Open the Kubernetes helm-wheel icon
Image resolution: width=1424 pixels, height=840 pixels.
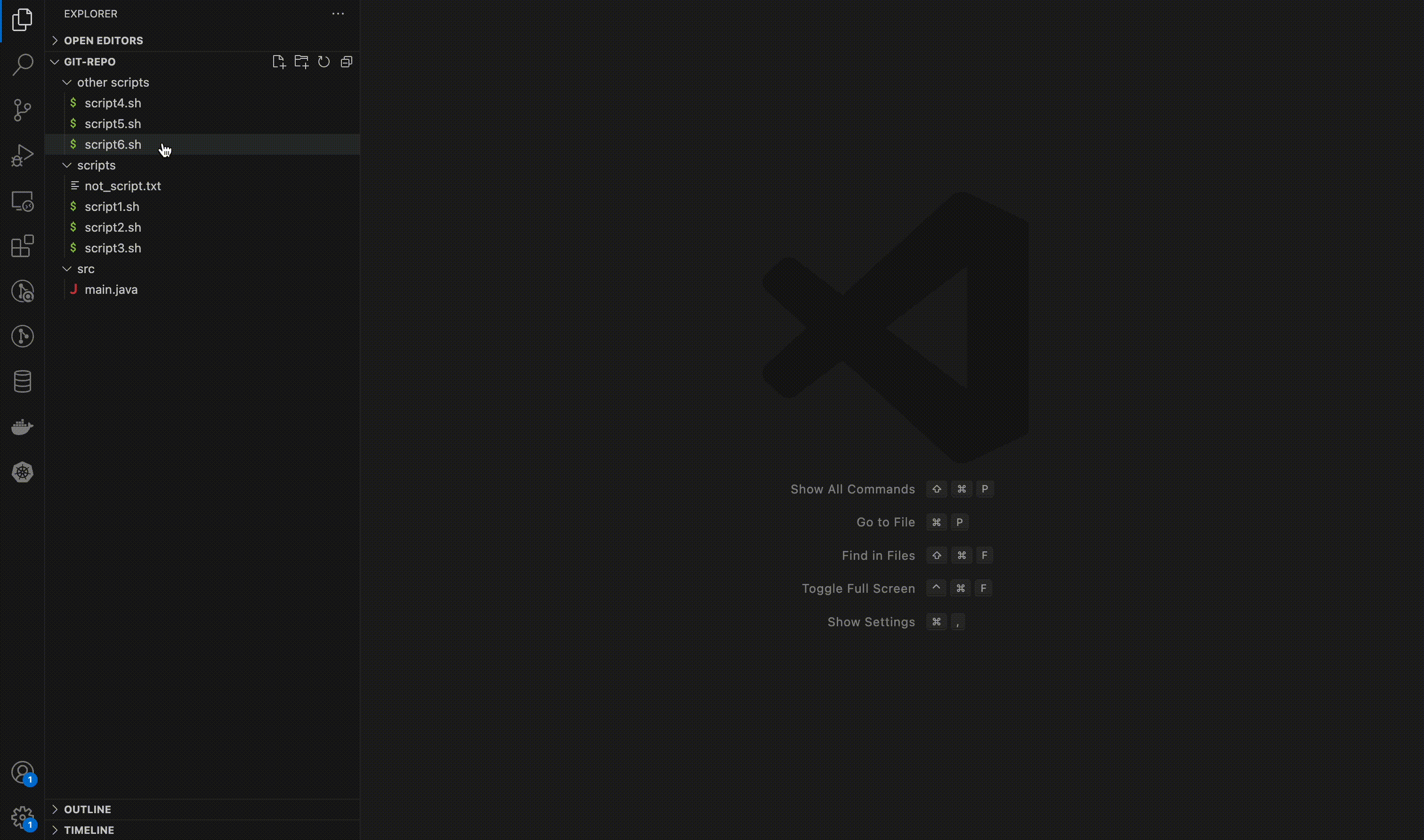pyautogui.click(x=23, y=472)
